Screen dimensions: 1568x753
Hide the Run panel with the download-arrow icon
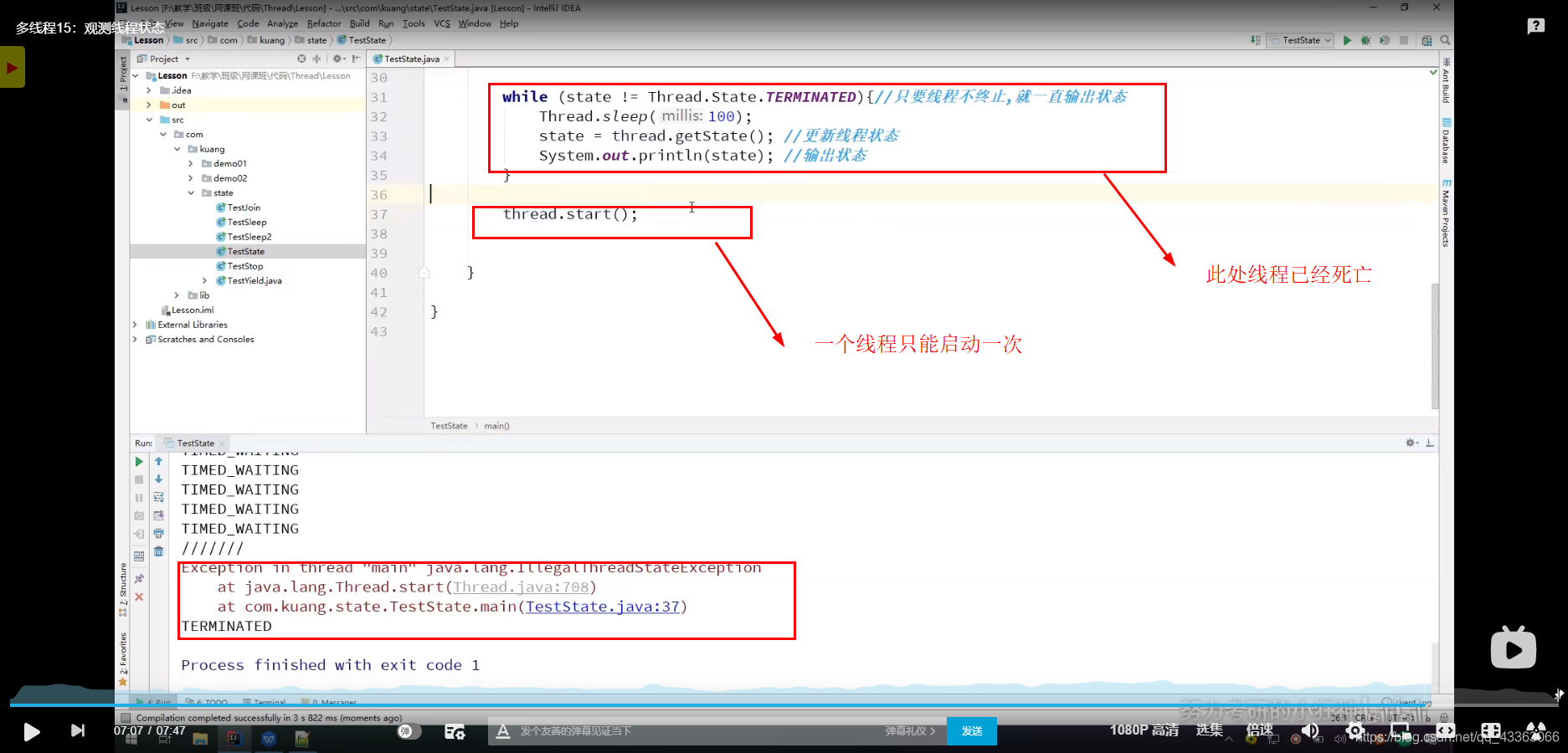point(1430,443)
